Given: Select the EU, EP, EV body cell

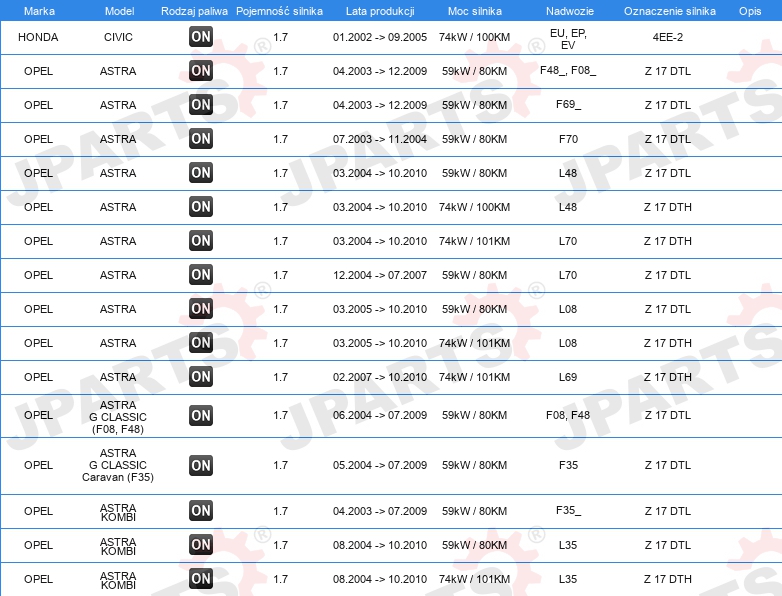Looking at the screenshot, I should 568,39.
